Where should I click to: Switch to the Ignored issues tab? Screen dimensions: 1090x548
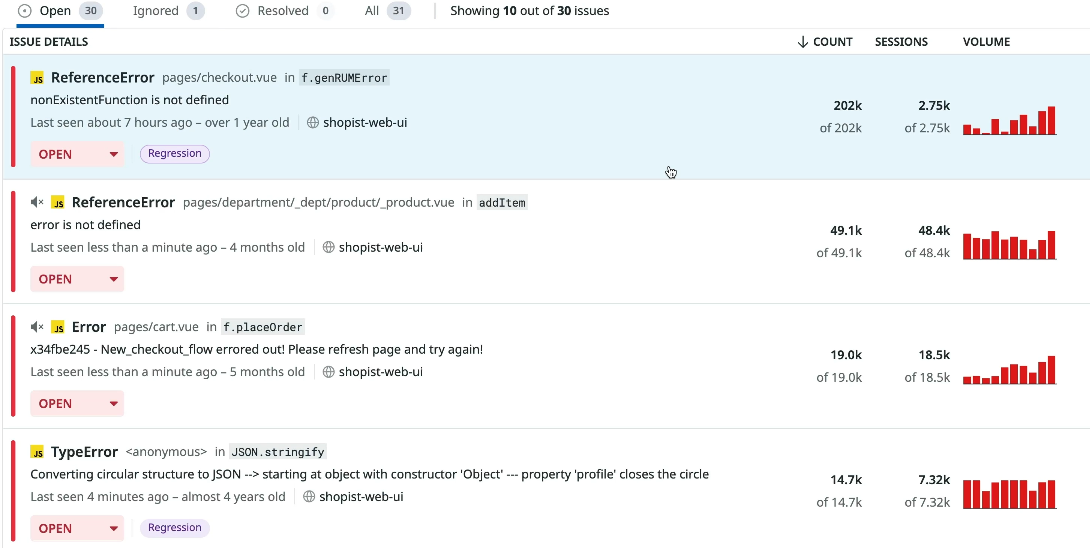(168, 11)
